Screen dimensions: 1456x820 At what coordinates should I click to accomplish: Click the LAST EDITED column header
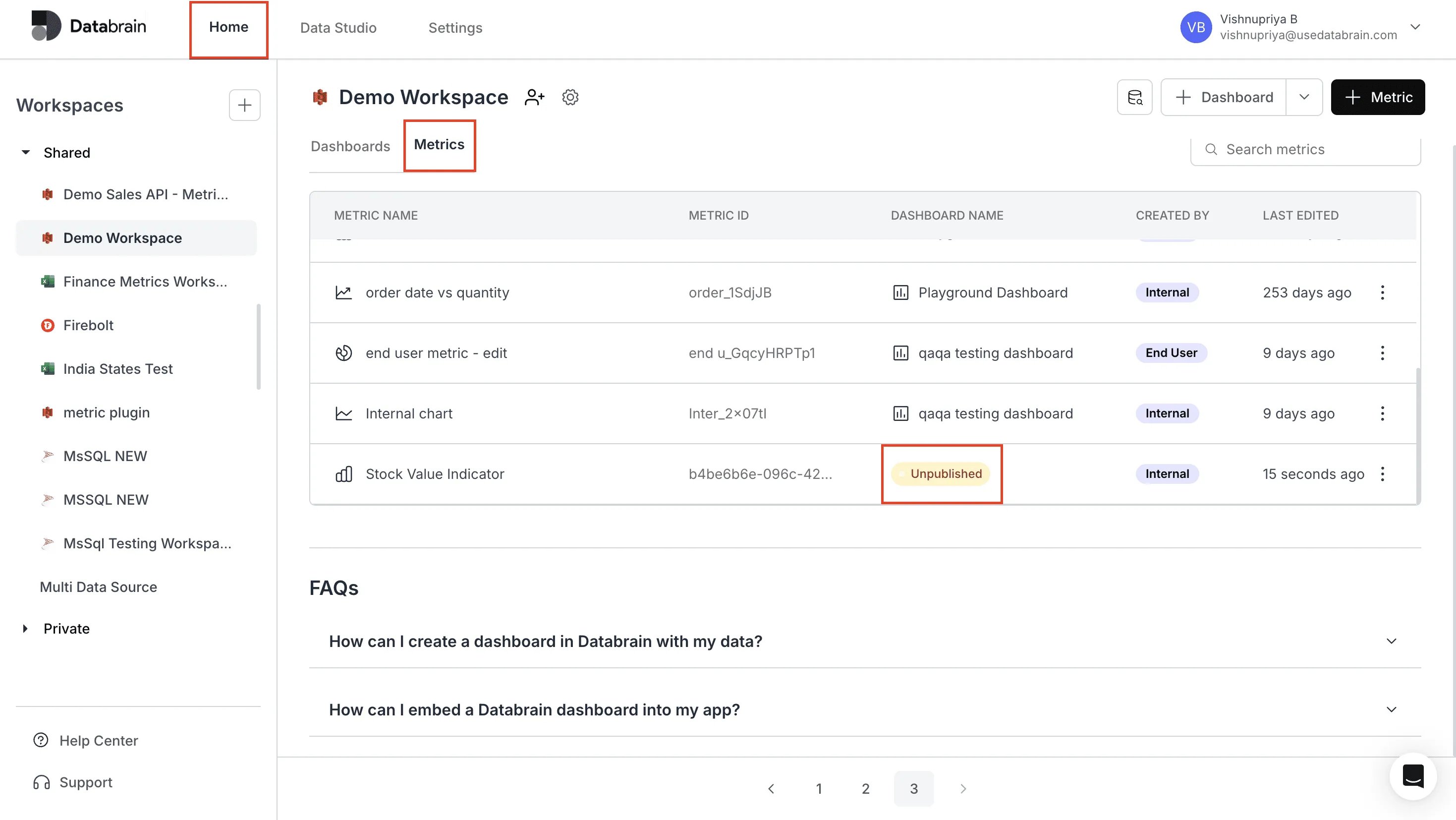click(x=1300, y=216)
